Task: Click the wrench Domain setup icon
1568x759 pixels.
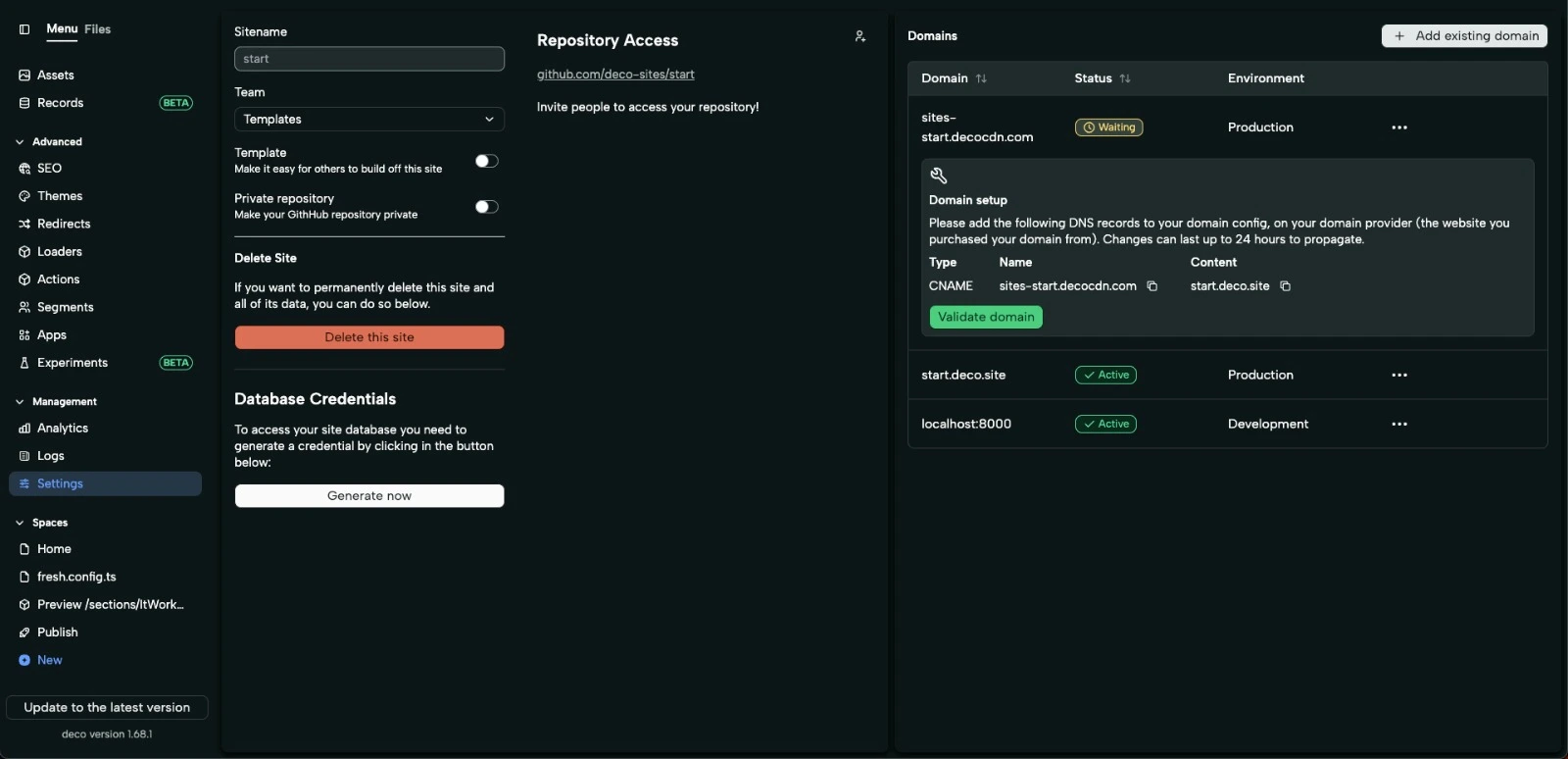Action: [x=939, y=176]
